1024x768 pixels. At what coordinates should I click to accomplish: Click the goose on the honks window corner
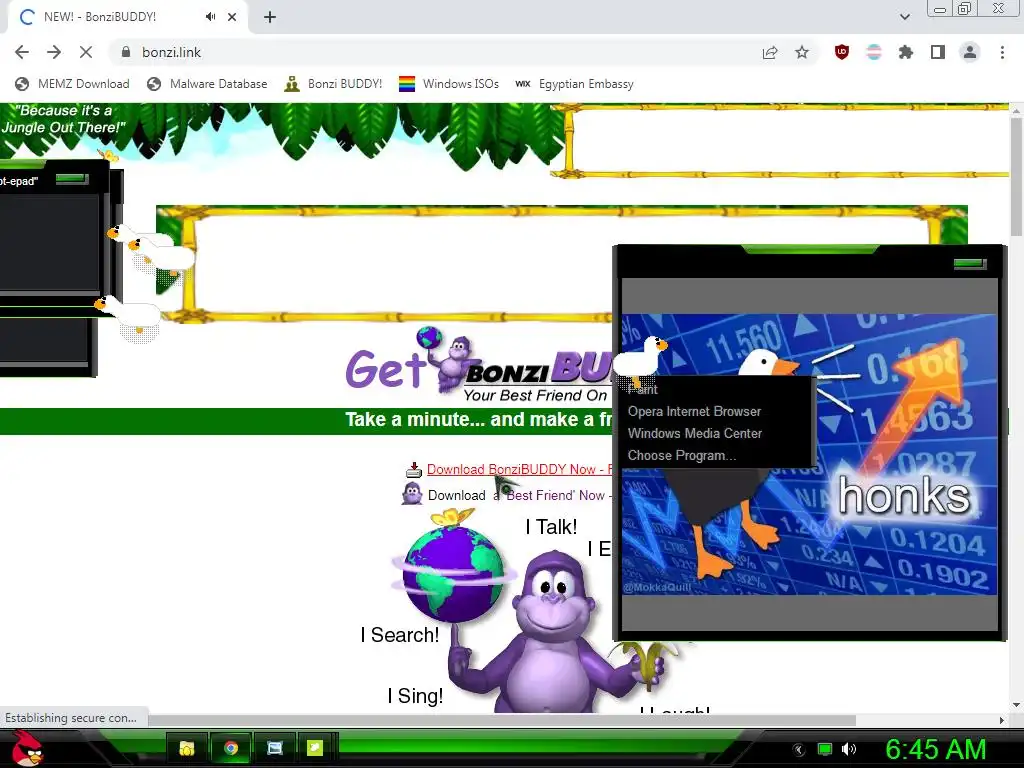[x=642, y=361]
